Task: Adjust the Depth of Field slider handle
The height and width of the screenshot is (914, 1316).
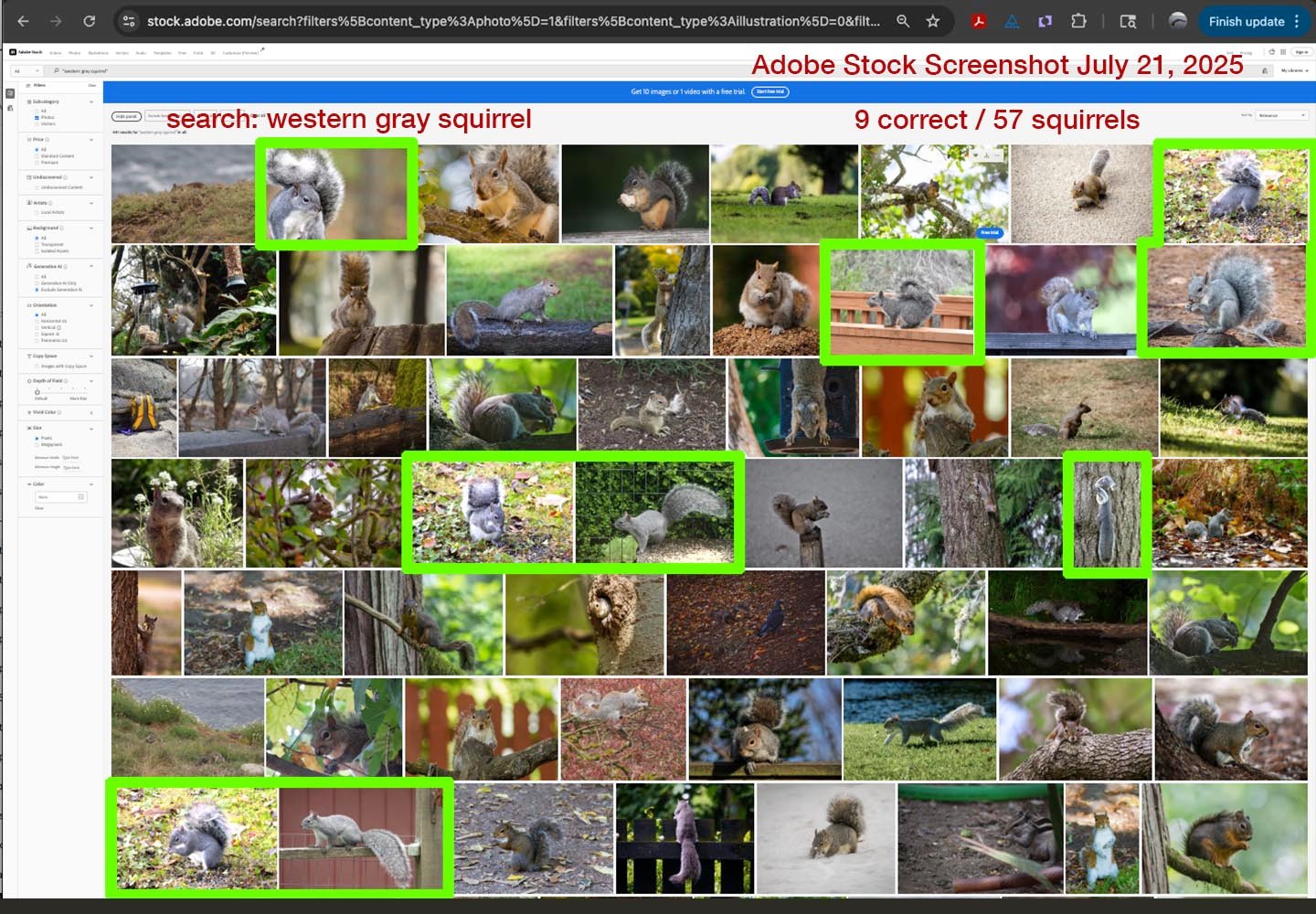Action: click(37, 392)
